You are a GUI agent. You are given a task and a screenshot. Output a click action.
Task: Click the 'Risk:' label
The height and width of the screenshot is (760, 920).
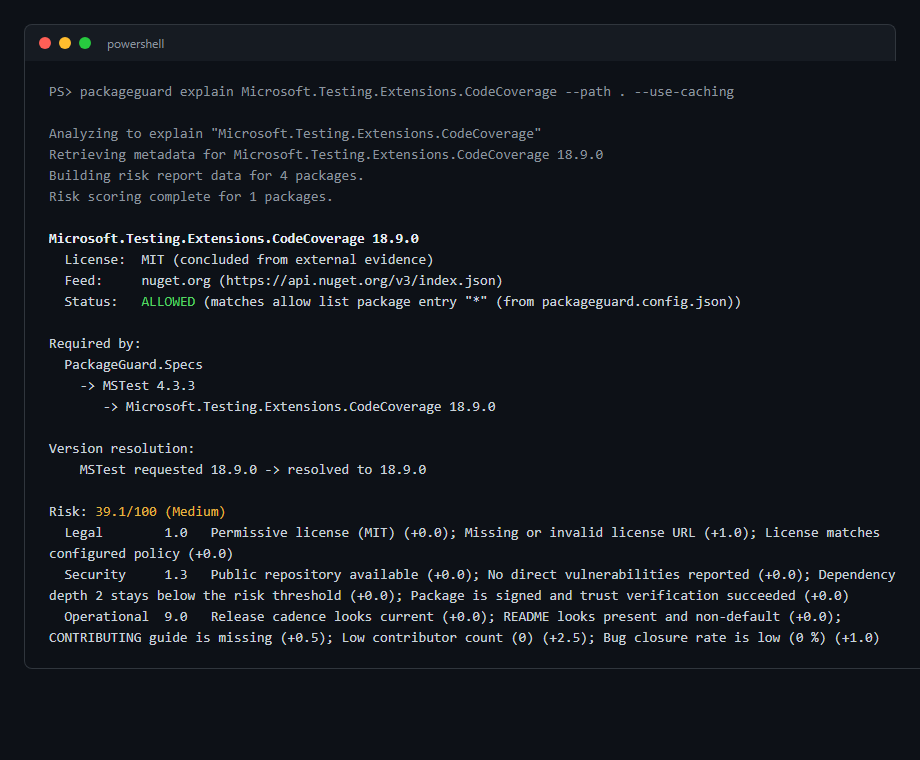pos(68,512)
